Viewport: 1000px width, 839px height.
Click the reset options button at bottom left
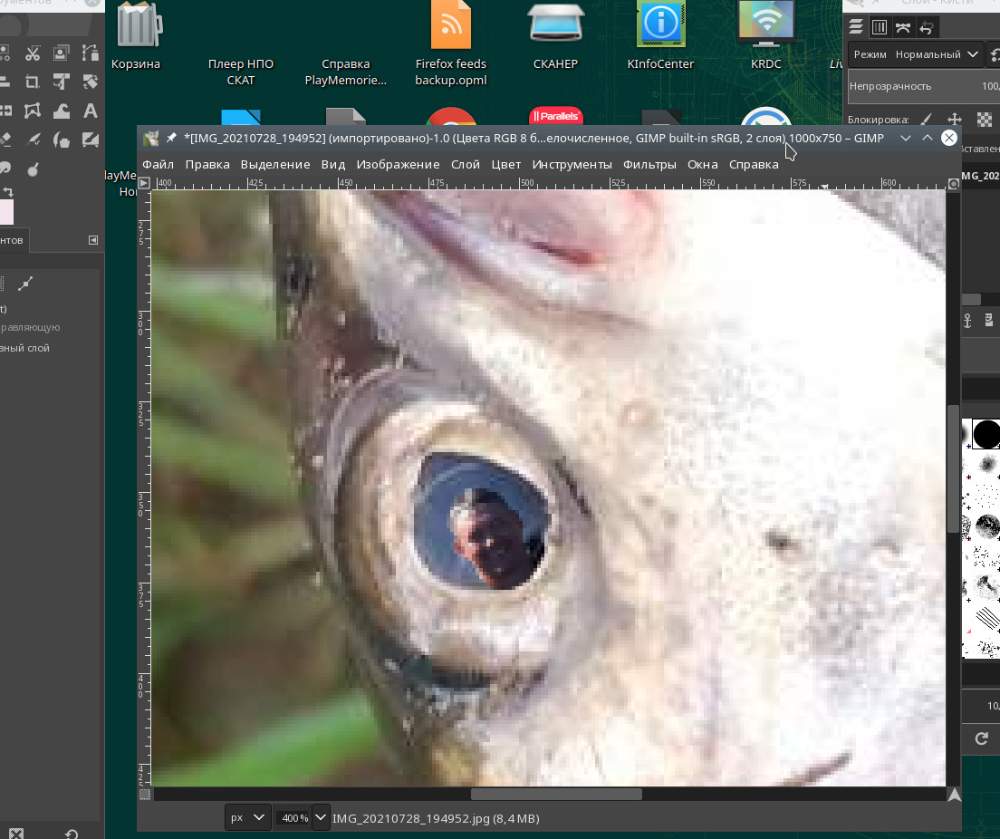[71, 832]
